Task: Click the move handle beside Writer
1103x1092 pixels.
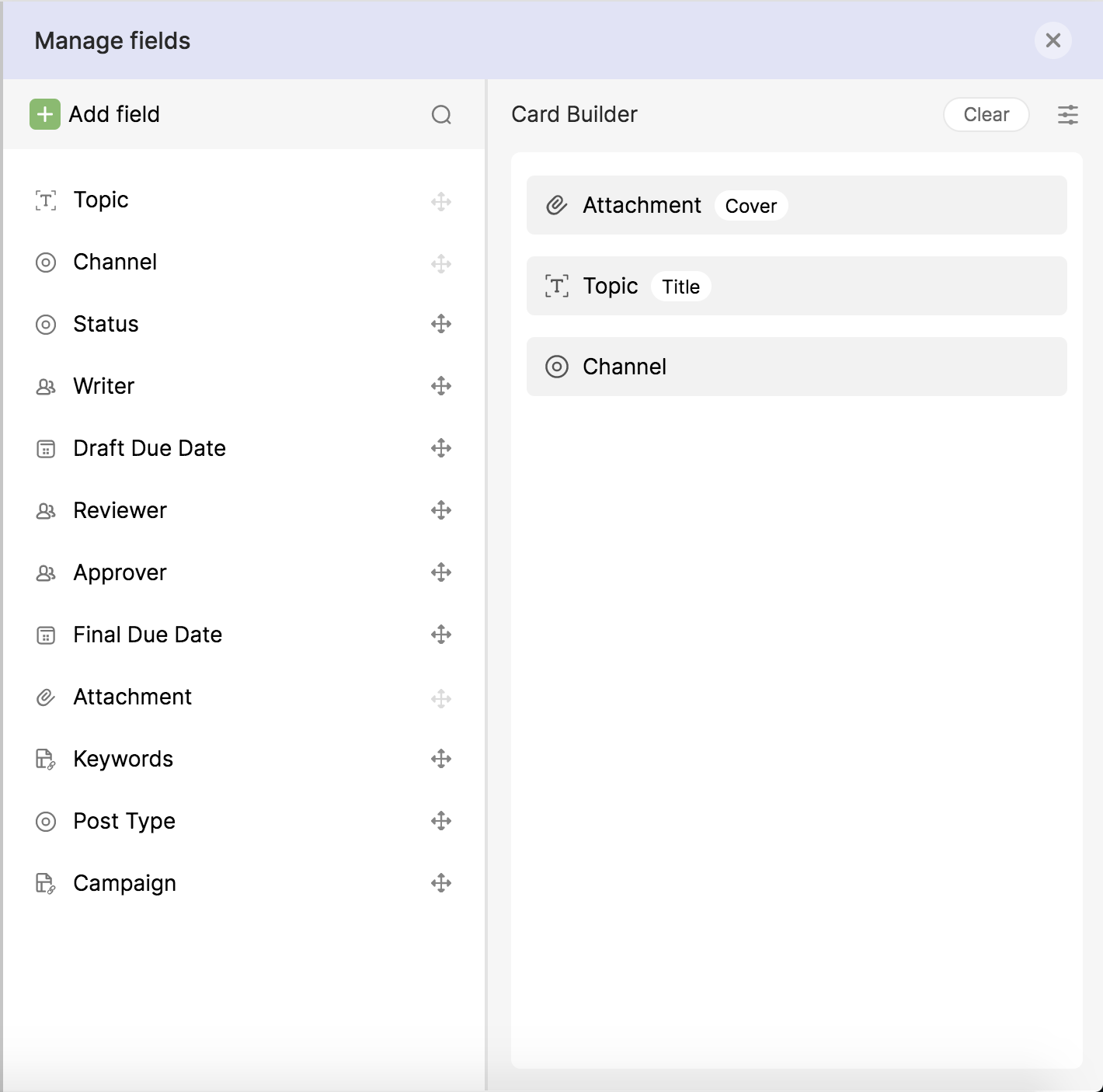Action: pos(441,386)
